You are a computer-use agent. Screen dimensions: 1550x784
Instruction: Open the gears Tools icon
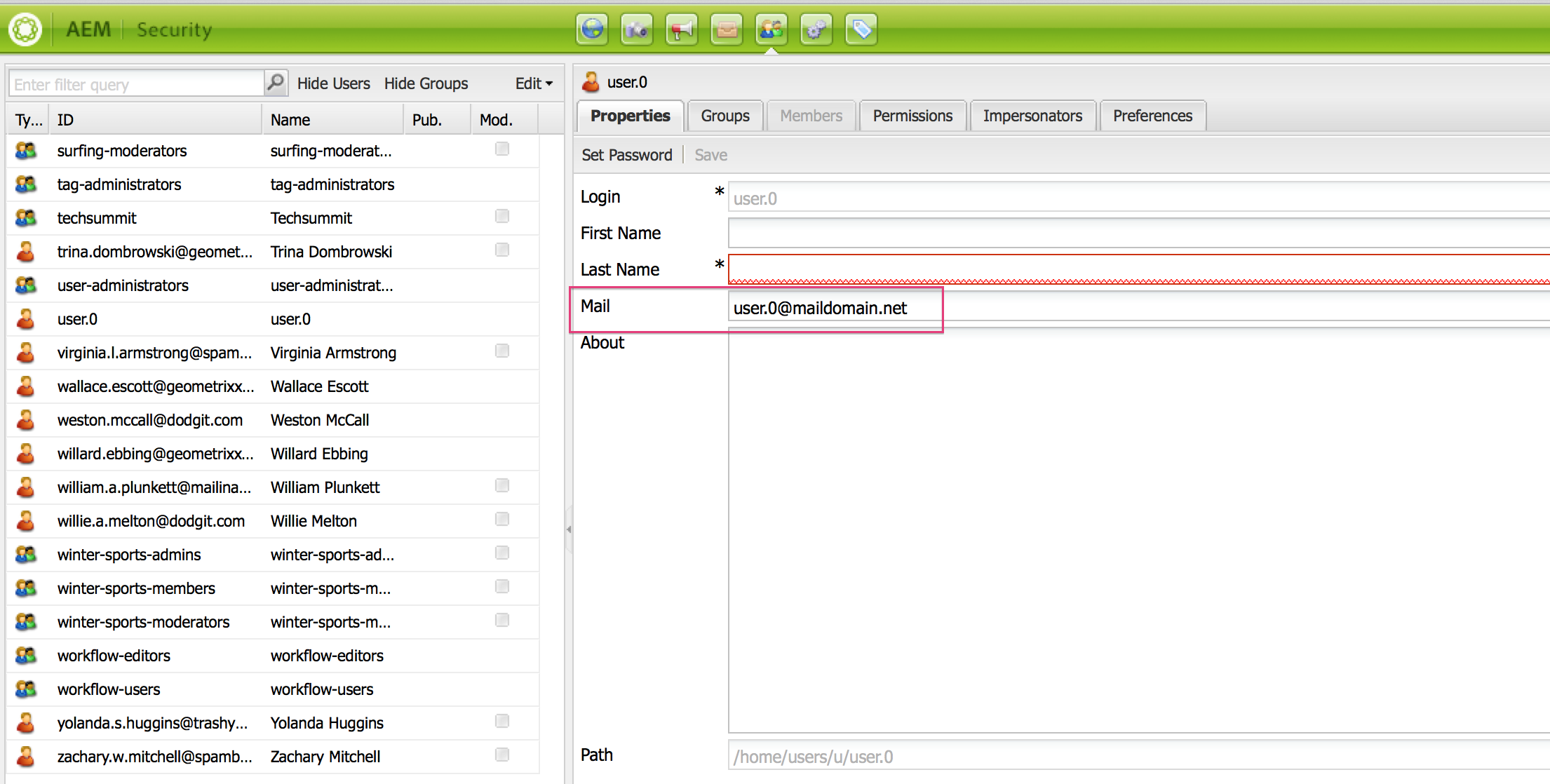click(816, 29)
